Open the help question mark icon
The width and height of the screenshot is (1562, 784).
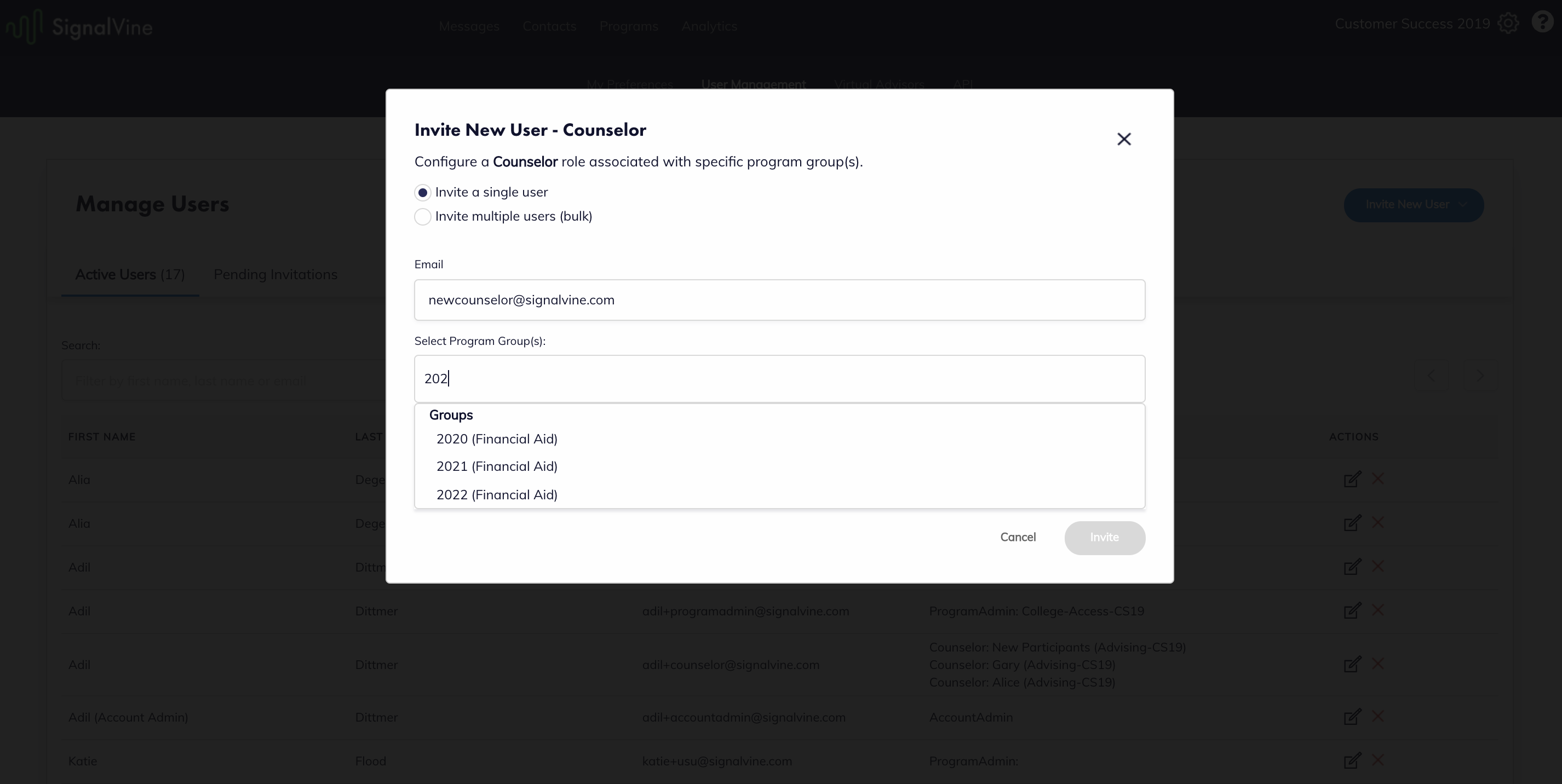pos(1542,22)
